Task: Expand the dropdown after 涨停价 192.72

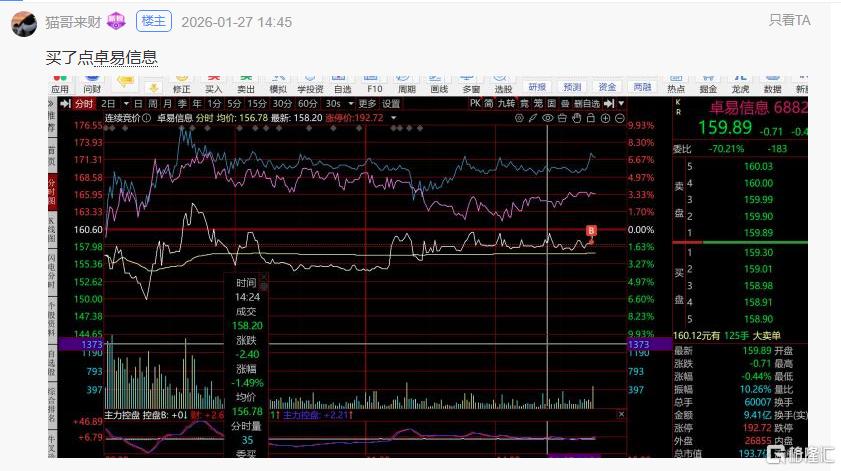Action: pyautogui.click(x=394, y=118)
